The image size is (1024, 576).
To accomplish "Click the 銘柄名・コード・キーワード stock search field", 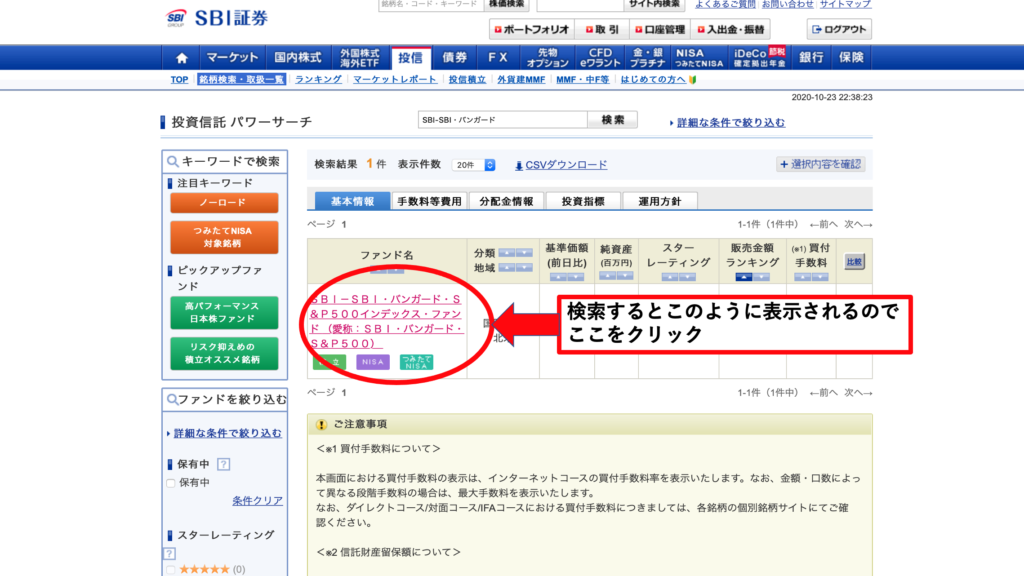I will pos(430,5).
